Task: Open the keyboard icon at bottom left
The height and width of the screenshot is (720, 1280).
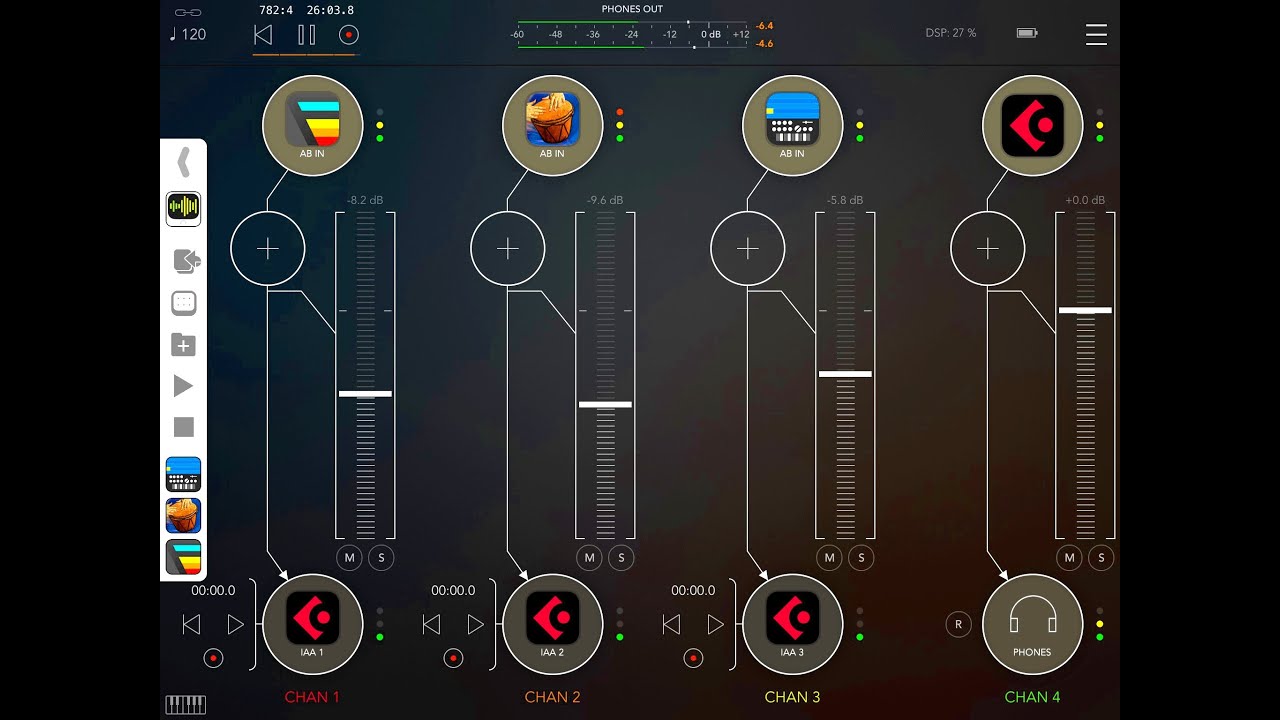Action: pos(185,704)
